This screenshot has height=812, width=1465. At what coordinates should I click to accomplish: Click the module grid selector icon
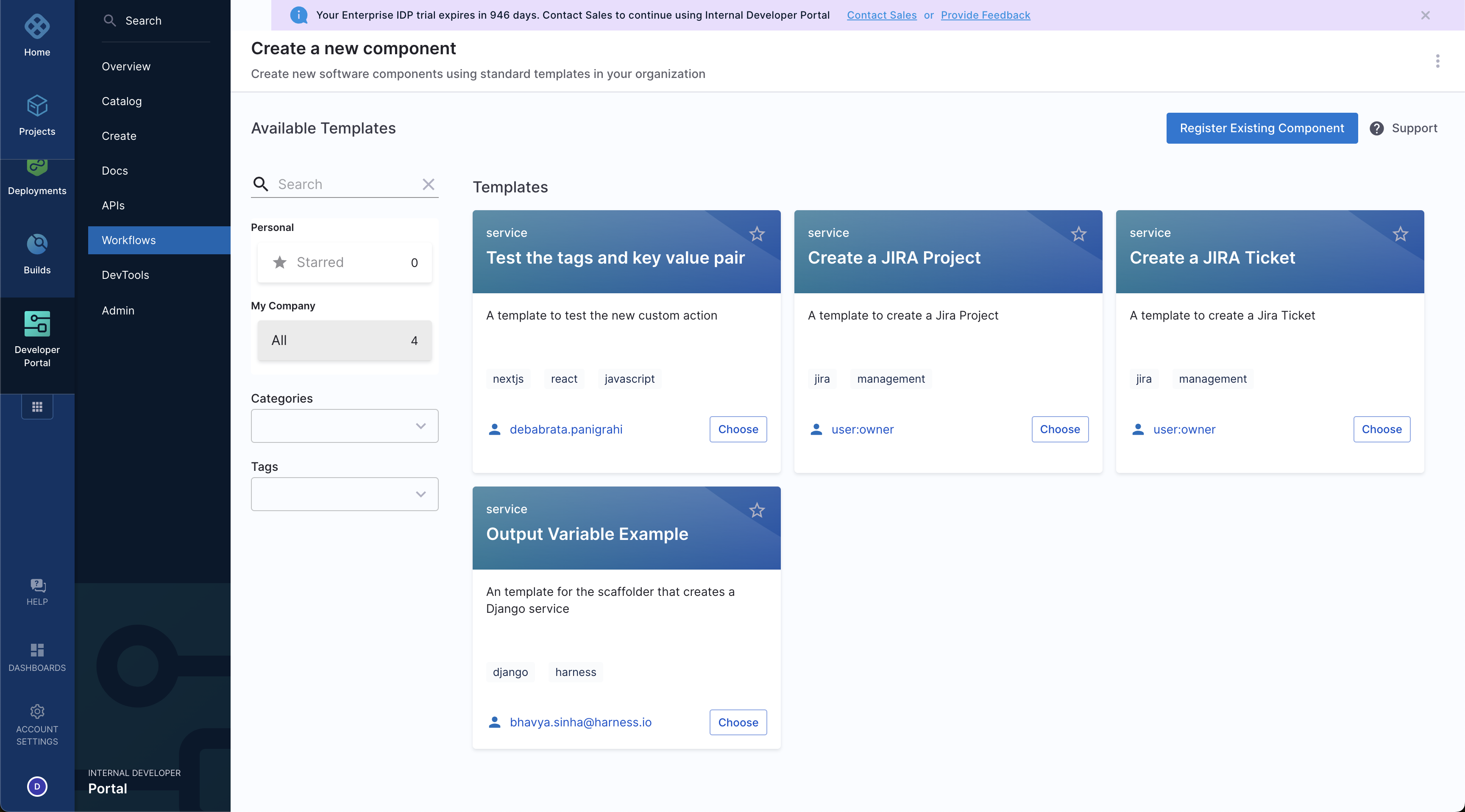point(37,406)
